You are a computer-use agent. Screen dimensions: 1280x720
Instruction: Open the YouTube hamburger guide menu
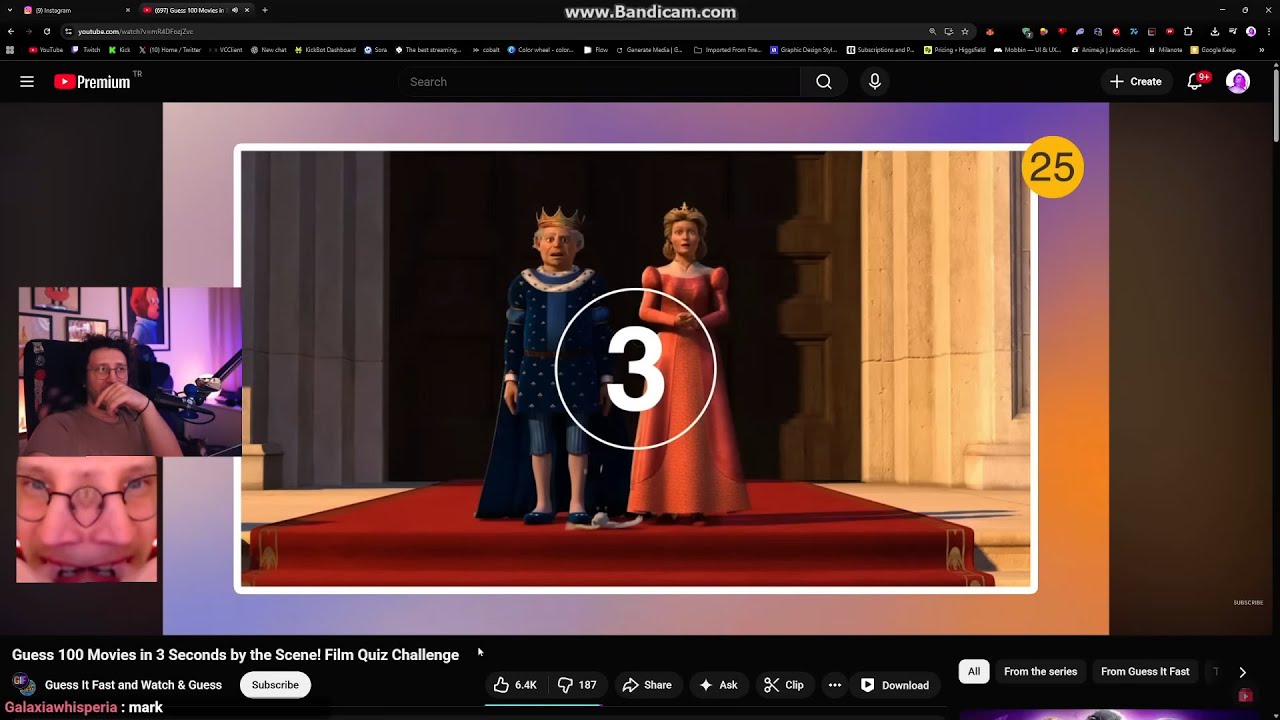27,82
